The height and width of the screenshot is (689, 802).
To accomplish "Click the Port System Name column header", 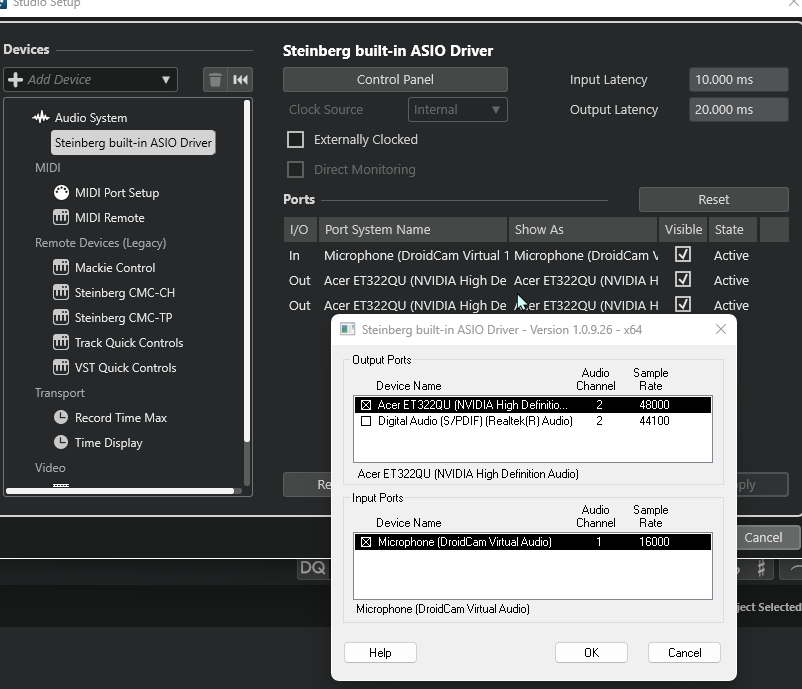I will click(413, 230).
